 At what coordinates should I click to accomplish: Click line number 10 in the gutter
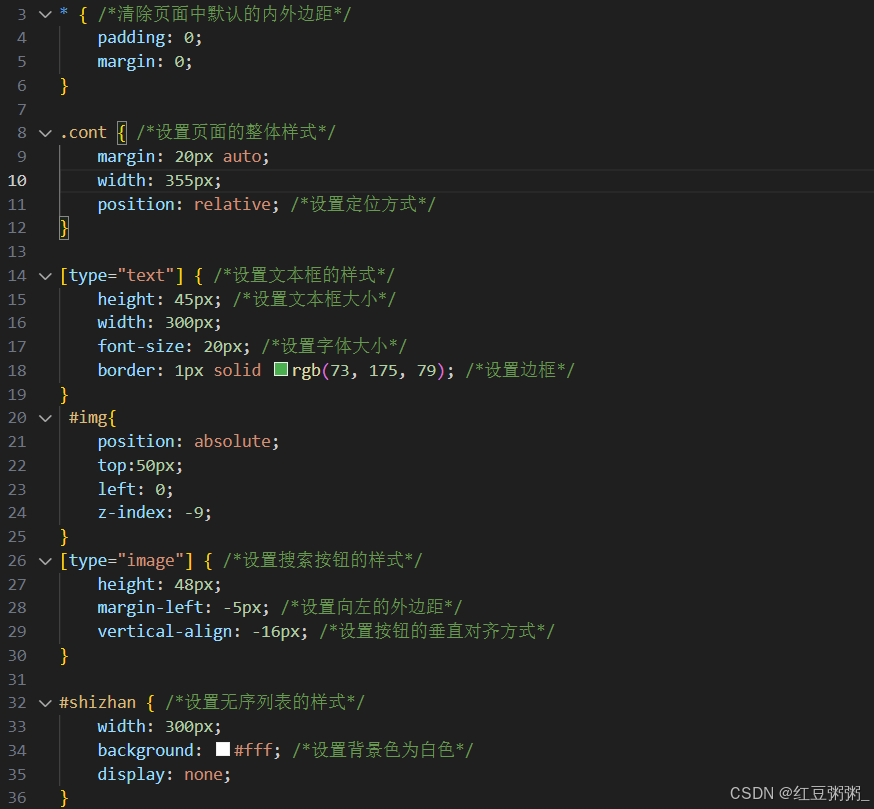tap(17, 181)
